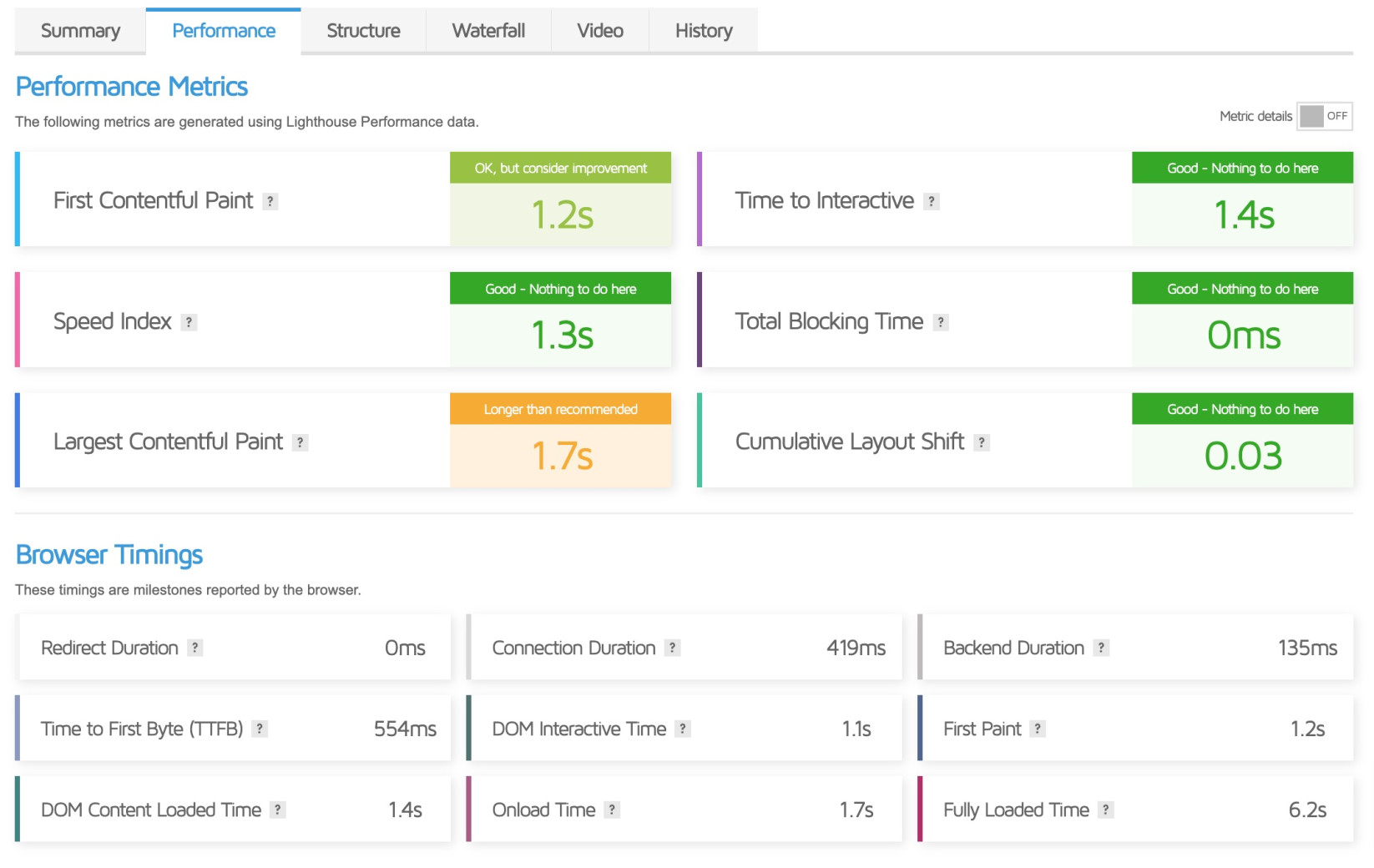This screenshot has width=1374, height=868.
Task: Click the DOM Content Loaded Time label
Action: 151,810
